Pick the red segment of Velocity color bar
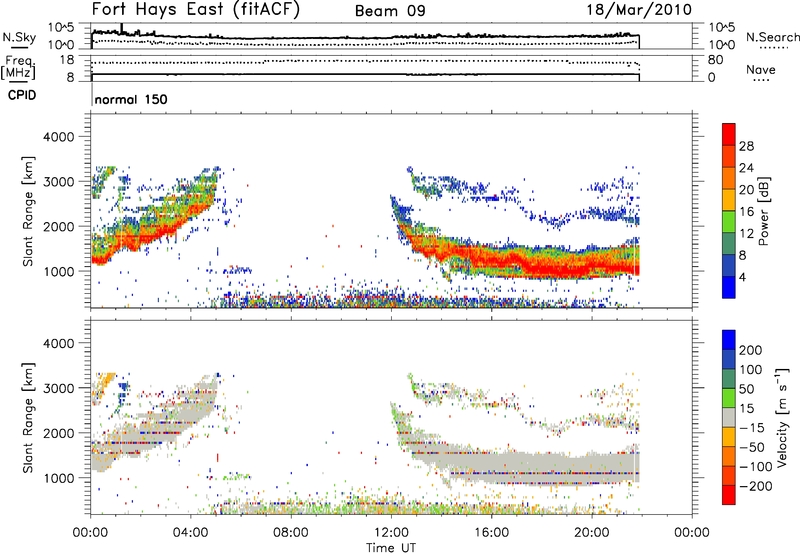 point(729,495)
